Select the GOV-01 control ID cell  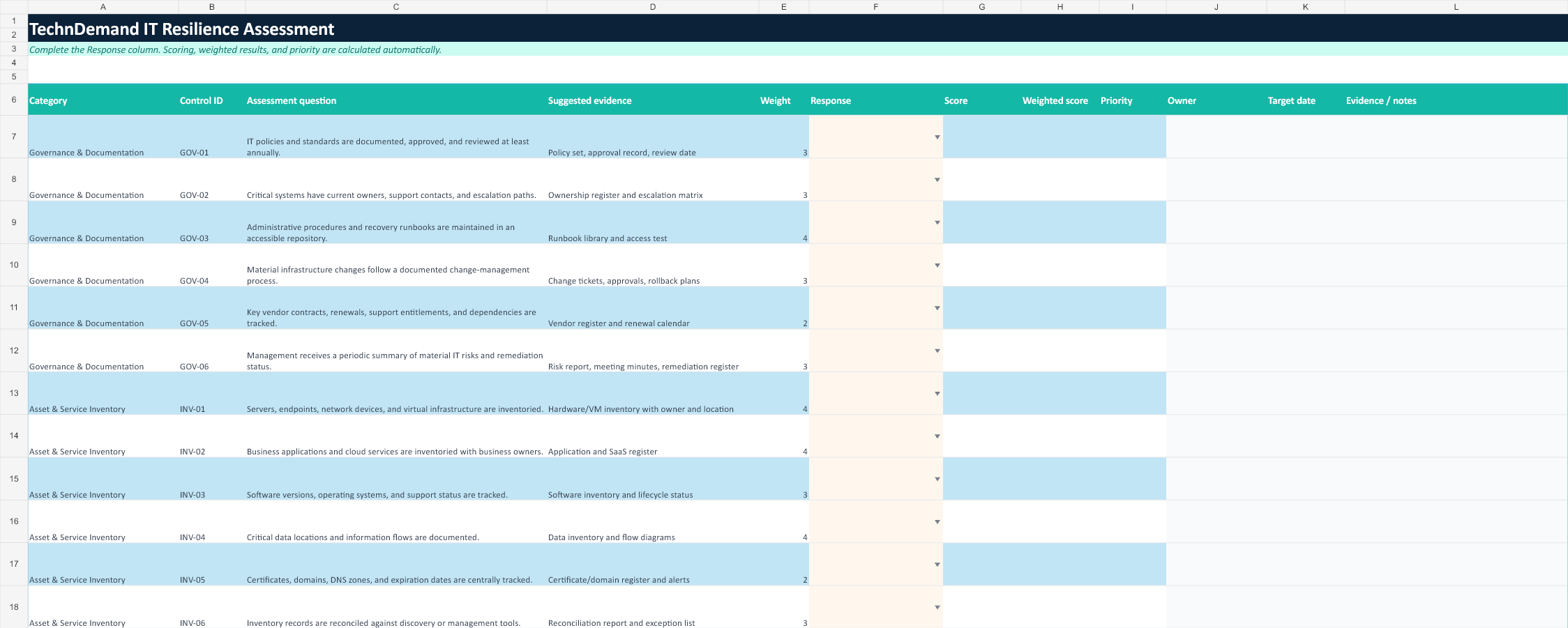click(x=212, y=137)
